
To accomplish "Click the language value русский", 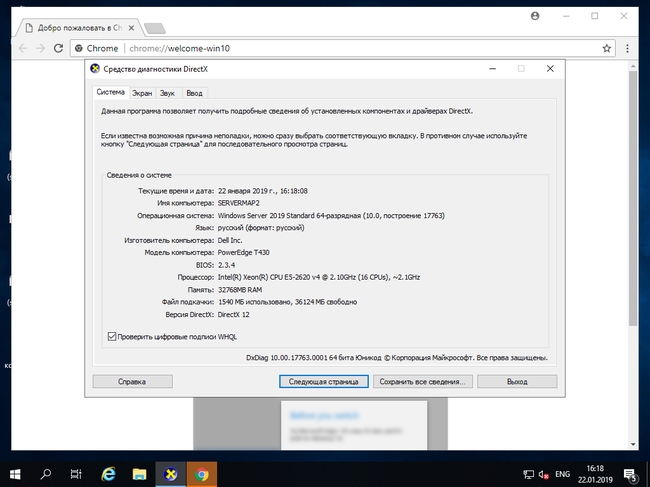I will click(261, 228).
